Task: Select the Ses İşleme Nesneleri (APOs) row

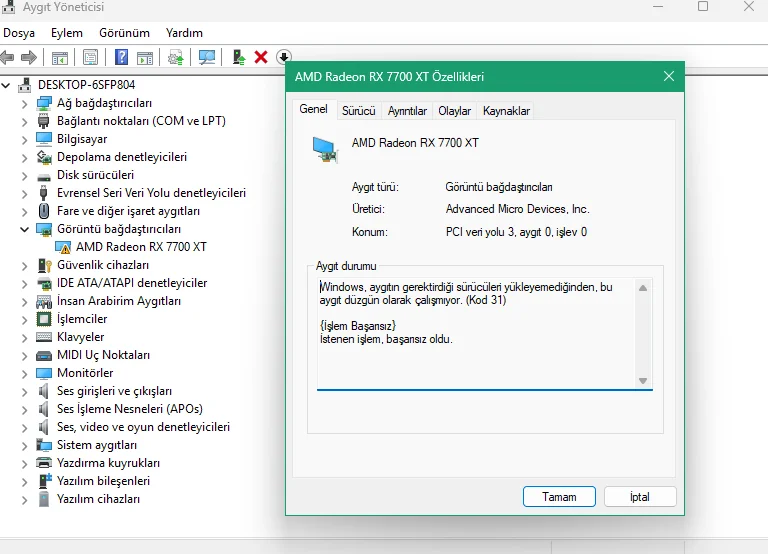Action: pos(130,409)
